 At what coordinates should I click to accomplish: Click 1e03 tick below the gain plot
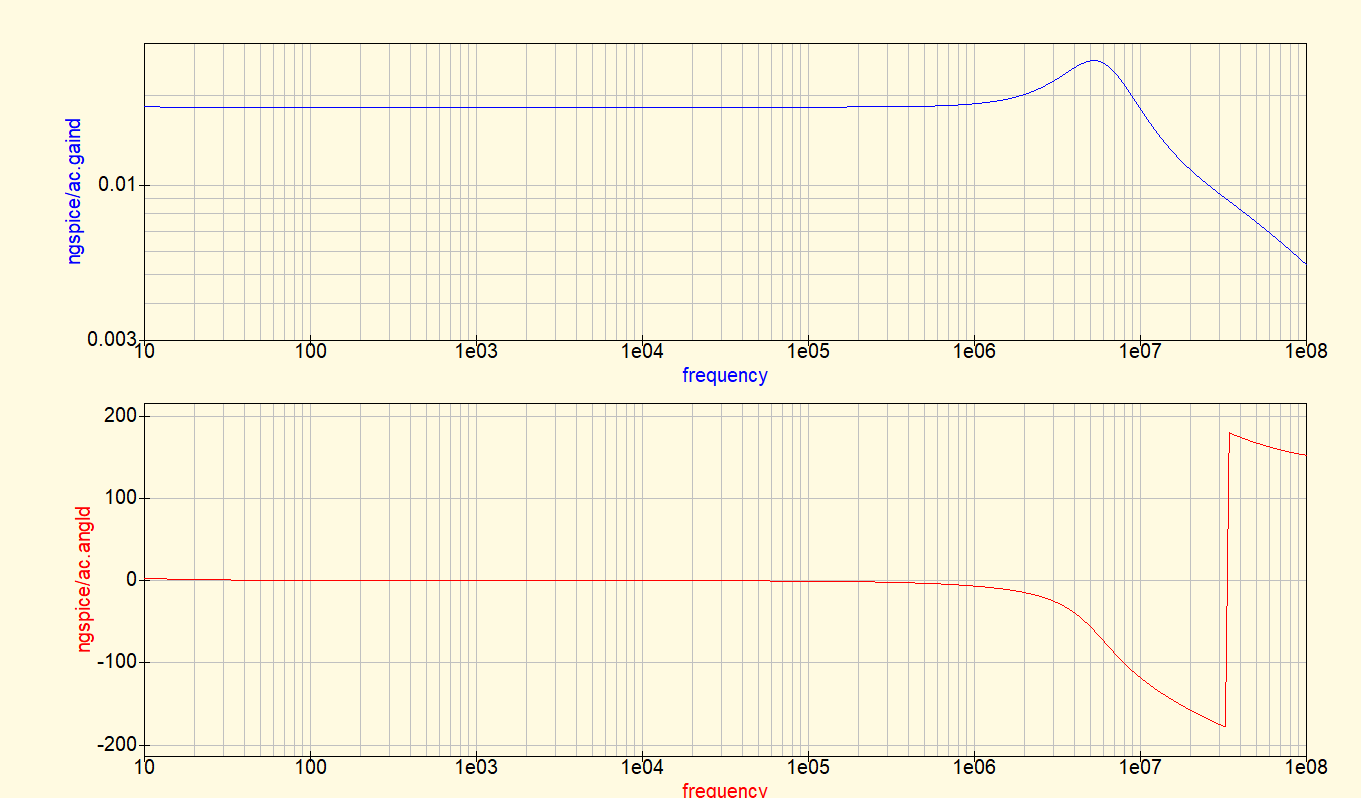(476, 351)
